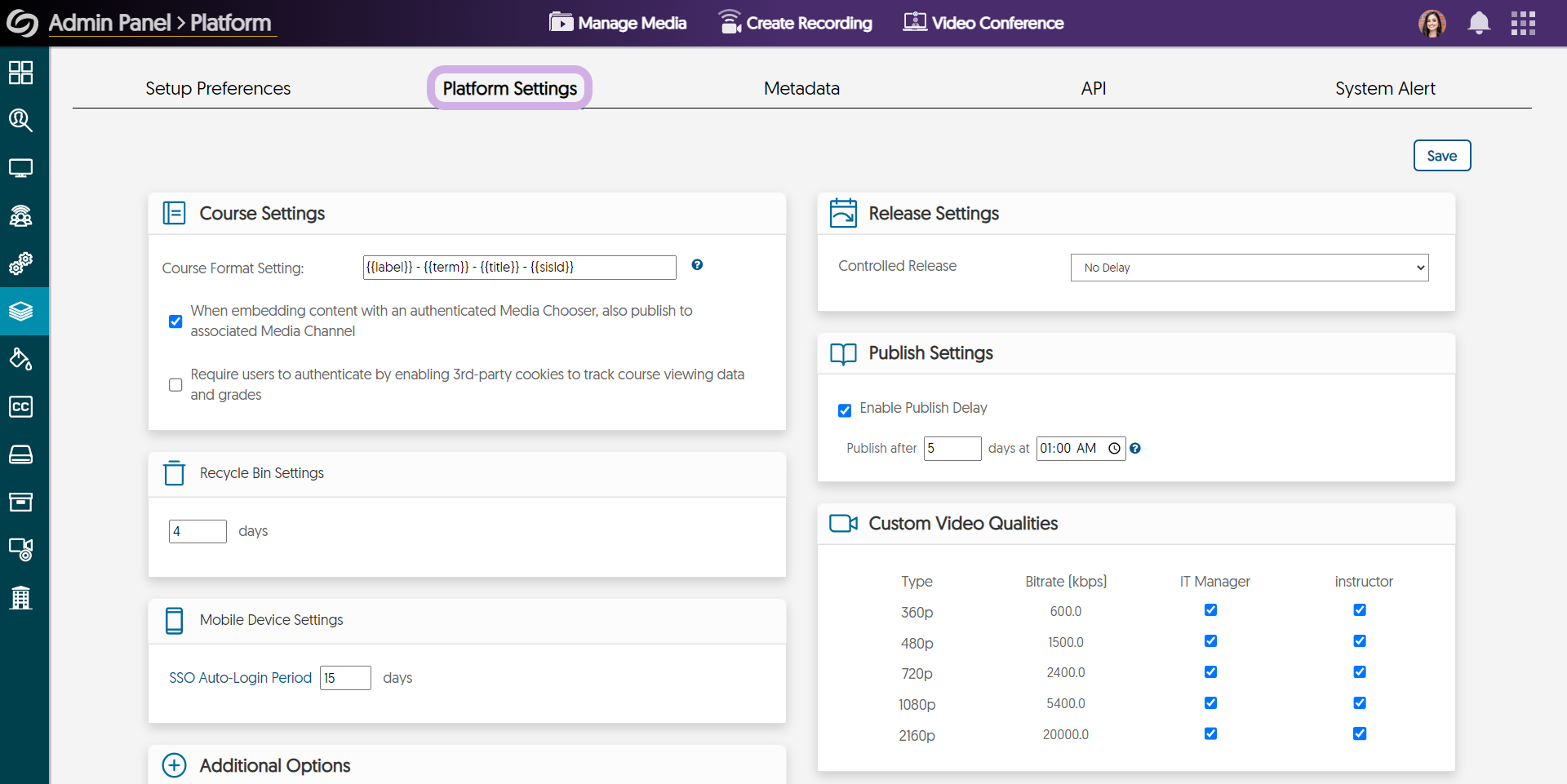Open the Controlled Release dropdown
The image size is (1567, 784).
click(1249, 268)
